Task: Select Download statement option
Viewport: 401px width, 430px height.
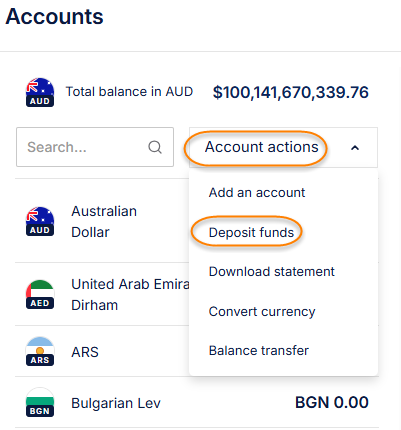Action: coord(271,272)
